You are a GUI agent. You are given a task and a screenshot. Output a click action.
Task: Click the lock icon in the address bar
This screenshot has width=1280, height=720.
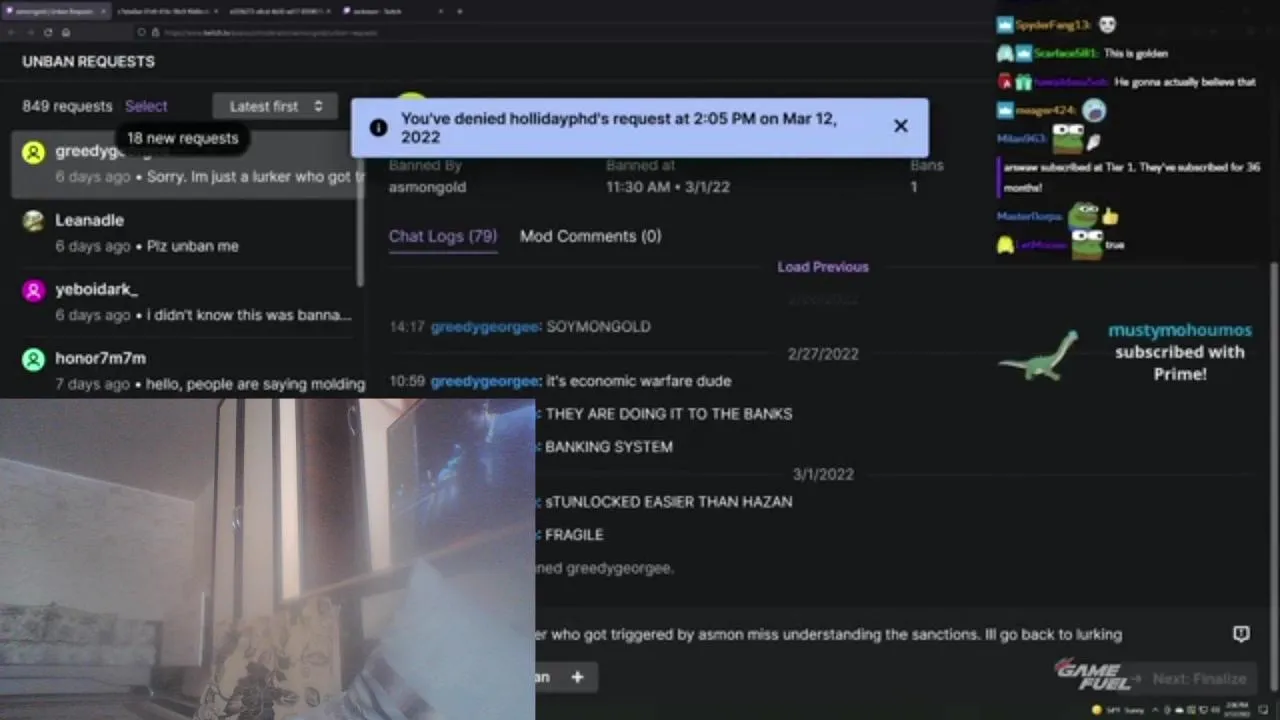155,32
